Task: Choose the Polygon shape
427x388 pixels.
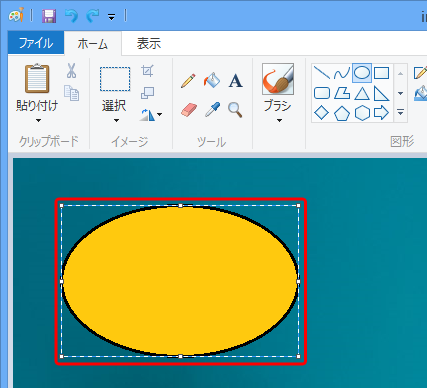Action: (342, 93)
